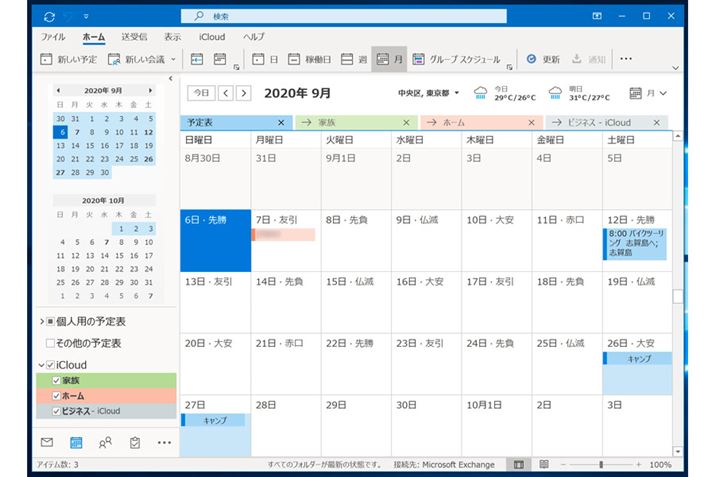Screen dimensions: 715x477
Task: Toggle the iCloud group checkbox
Action: point(51,365)
